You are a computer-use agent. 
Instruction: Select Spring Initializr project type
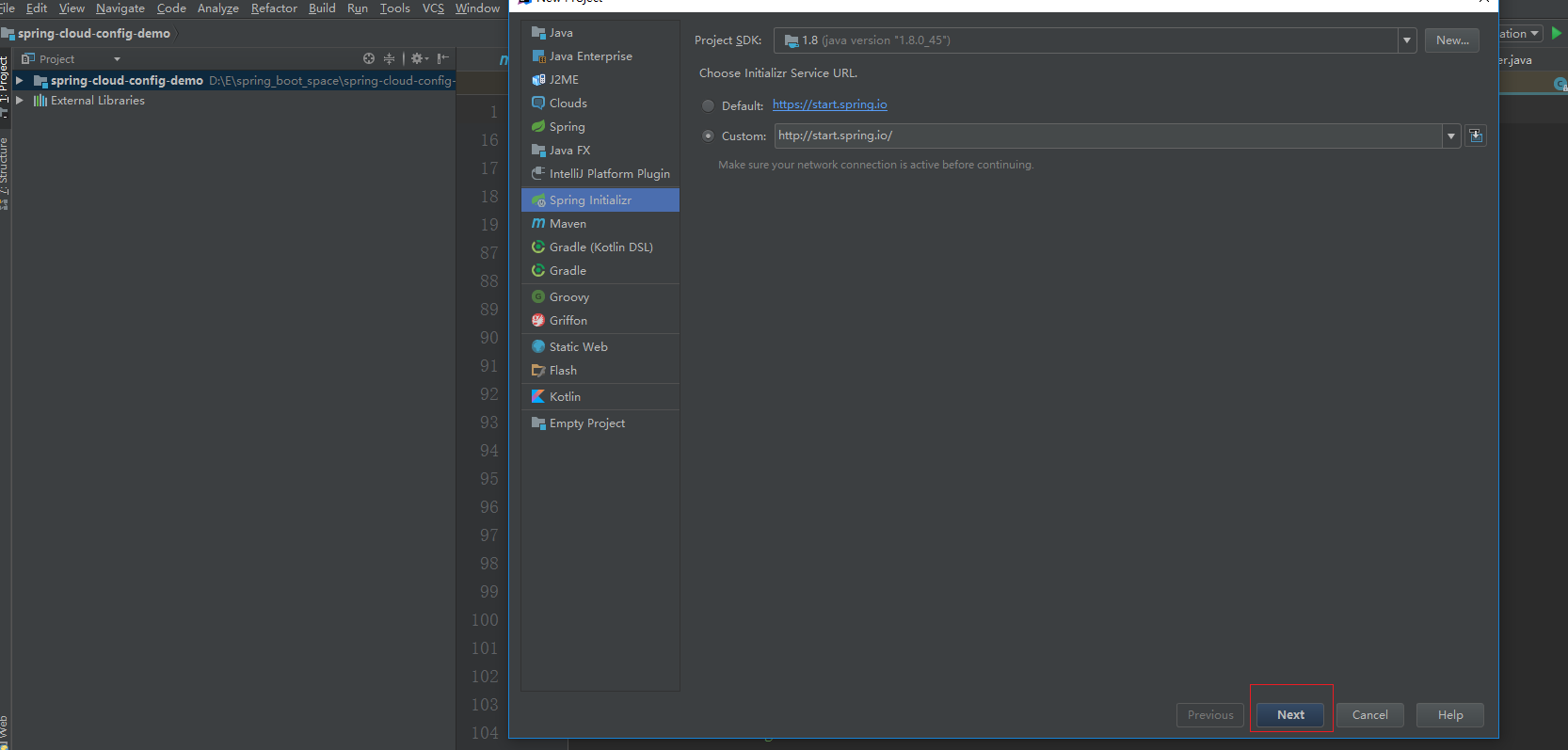[x=600, y=200]
